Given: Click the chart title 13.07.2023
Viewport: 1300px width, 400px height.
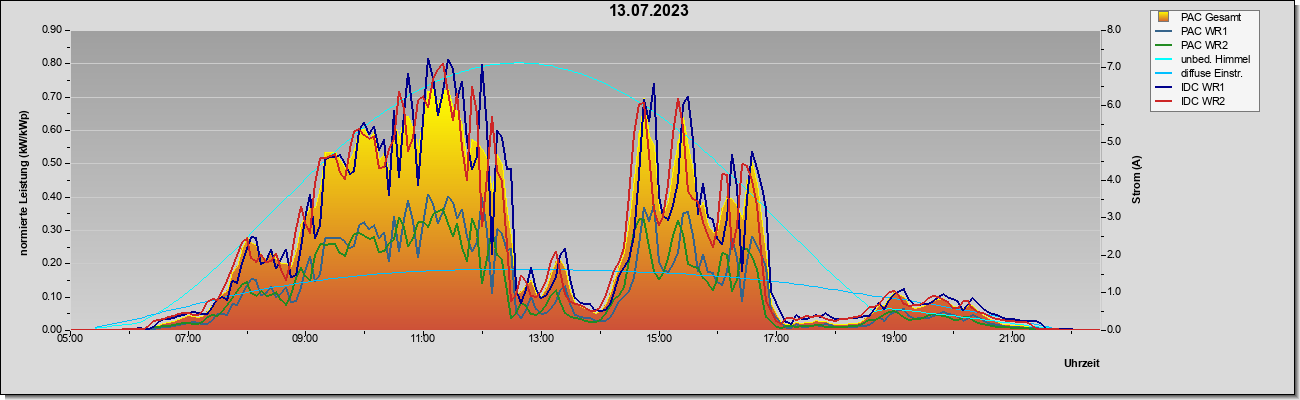Looking at the screenshot, I should tap(649, 12).
